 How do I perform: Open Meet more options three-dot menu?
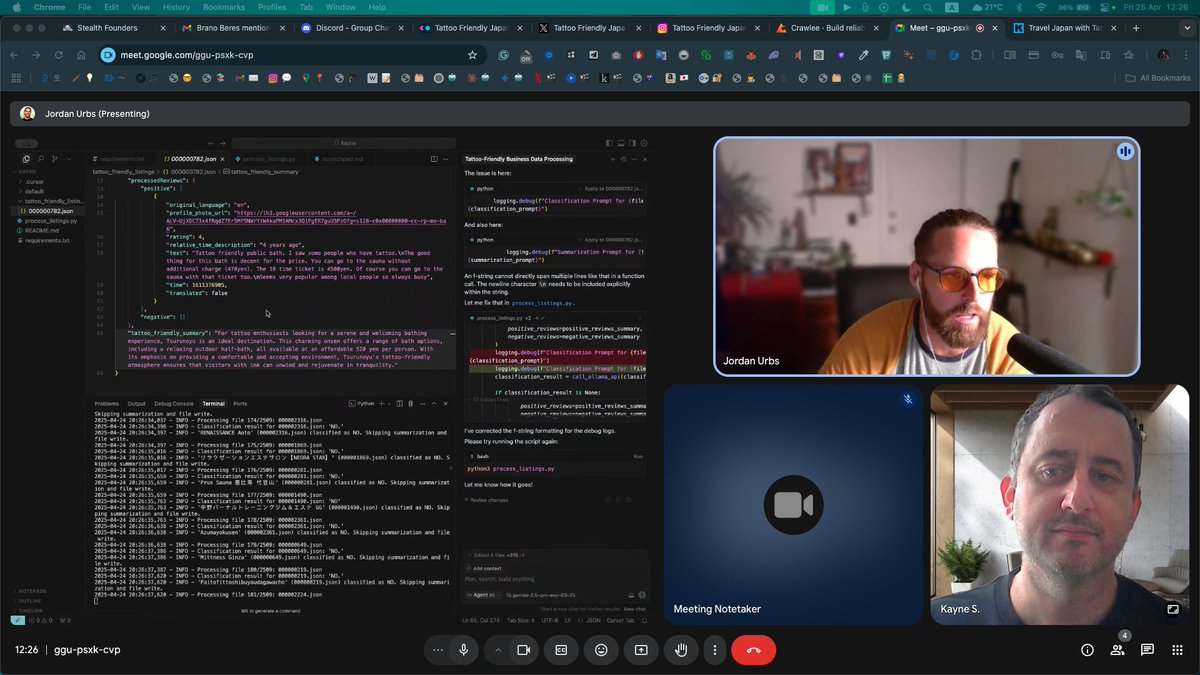714,650
